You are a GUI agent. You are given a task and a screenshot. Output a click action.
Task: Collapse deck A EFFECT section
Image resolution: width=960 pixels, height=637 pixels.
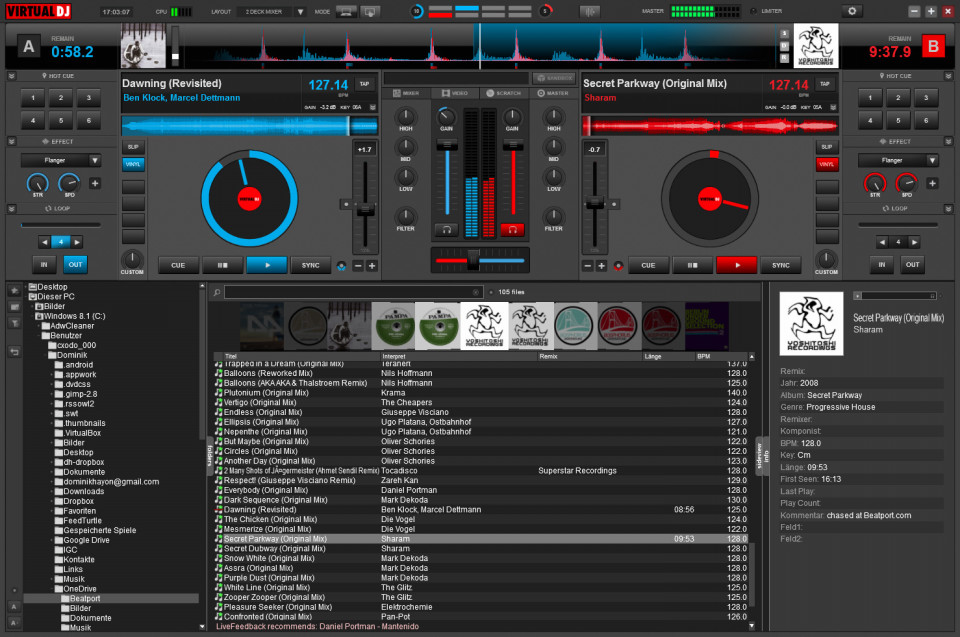coord(12,141)
